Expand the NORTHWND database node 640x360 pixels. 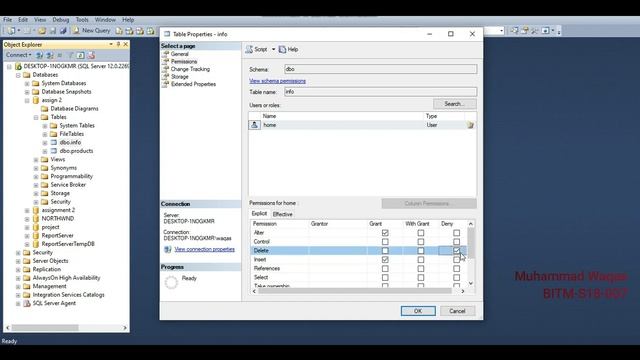coord(27,219)
